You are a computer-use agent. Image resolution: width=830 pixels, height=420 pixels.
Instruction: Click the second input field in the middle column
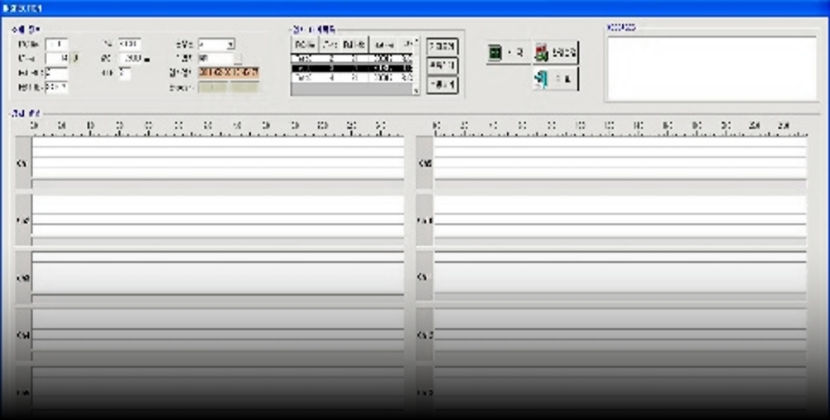coord(131,58)
